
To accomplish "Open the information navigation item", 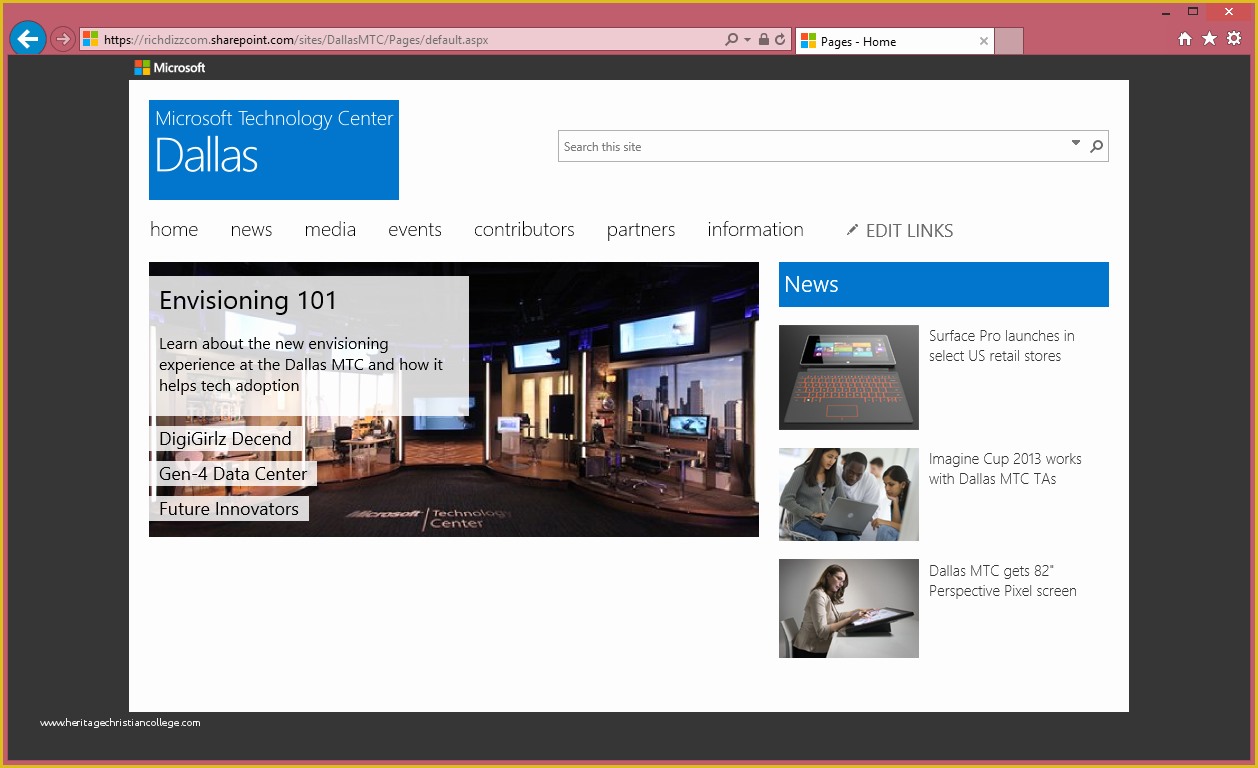I will (x=755, y=229).
